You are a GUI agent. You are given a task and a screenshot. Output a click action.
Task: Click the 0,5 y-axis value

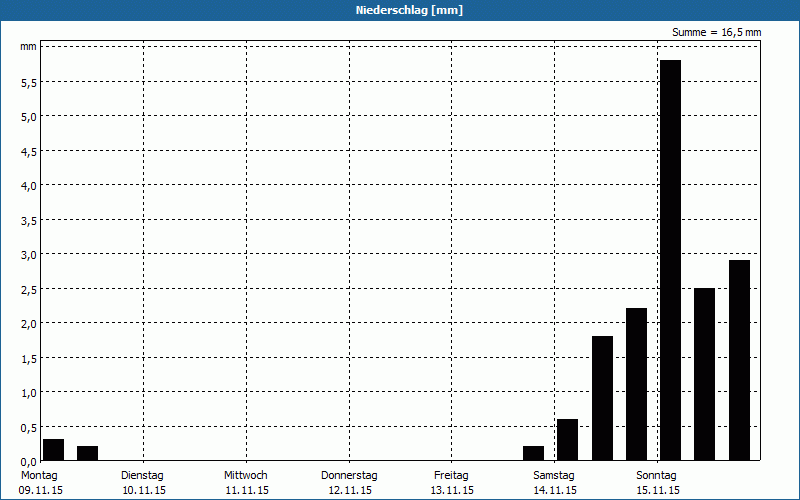[x=29, y=427]
